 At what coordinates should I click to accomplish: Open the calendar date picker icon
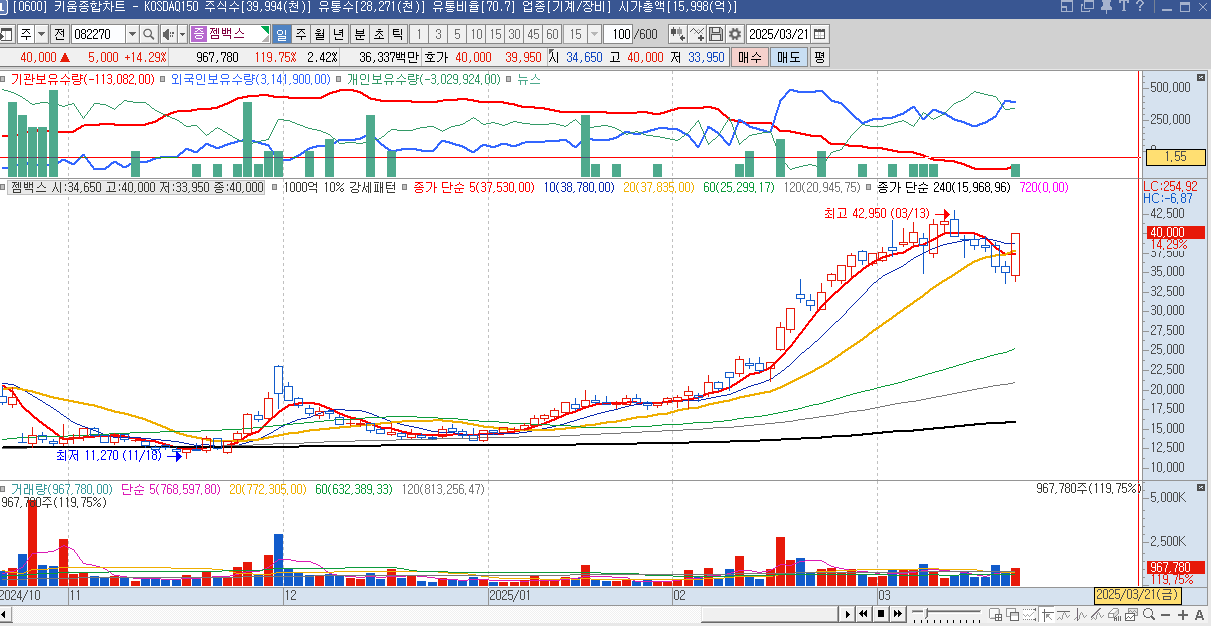[x=820, y=34]
